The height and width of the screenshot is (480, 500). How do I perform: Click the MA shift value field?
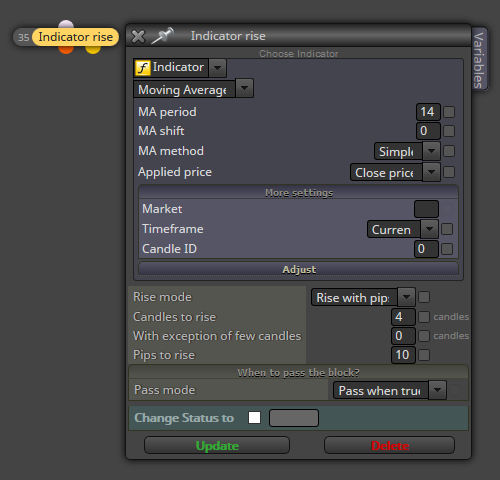[428, 131]
